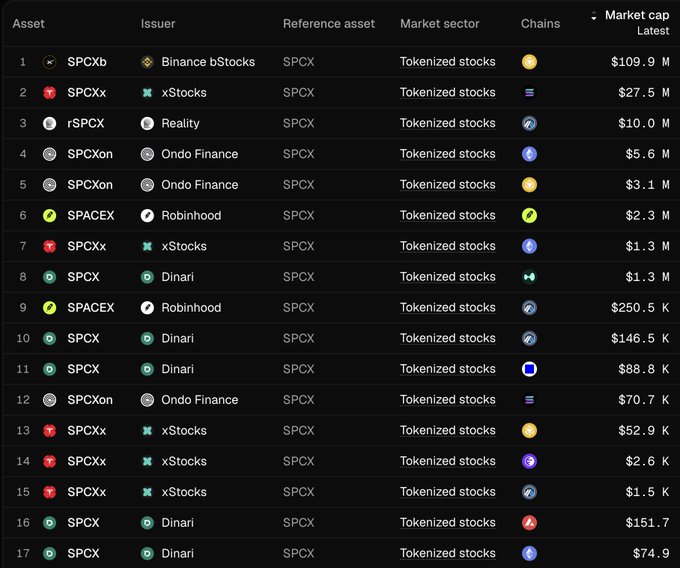The image size is (680, 568).
Task: Click the BNB chain icon in row 5
Action: point(529,185)
